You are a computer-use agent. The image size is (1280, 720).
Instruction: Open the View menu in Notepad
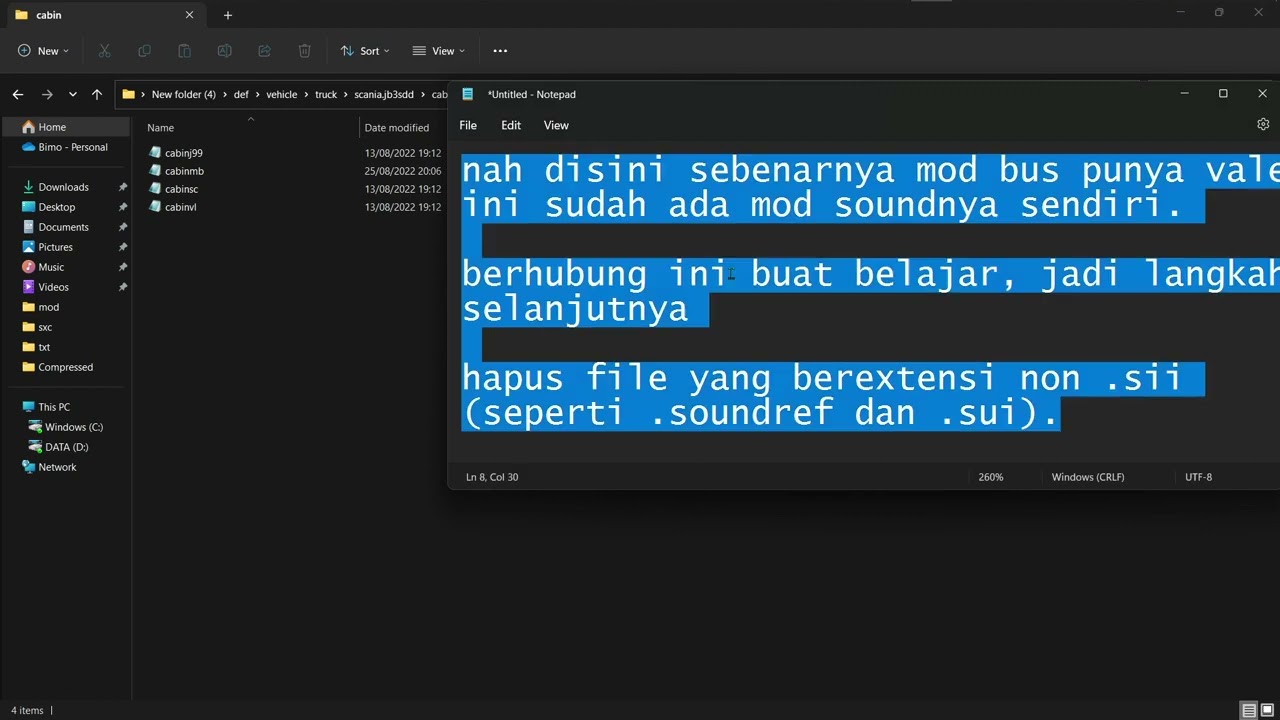[x=556, y=125]
